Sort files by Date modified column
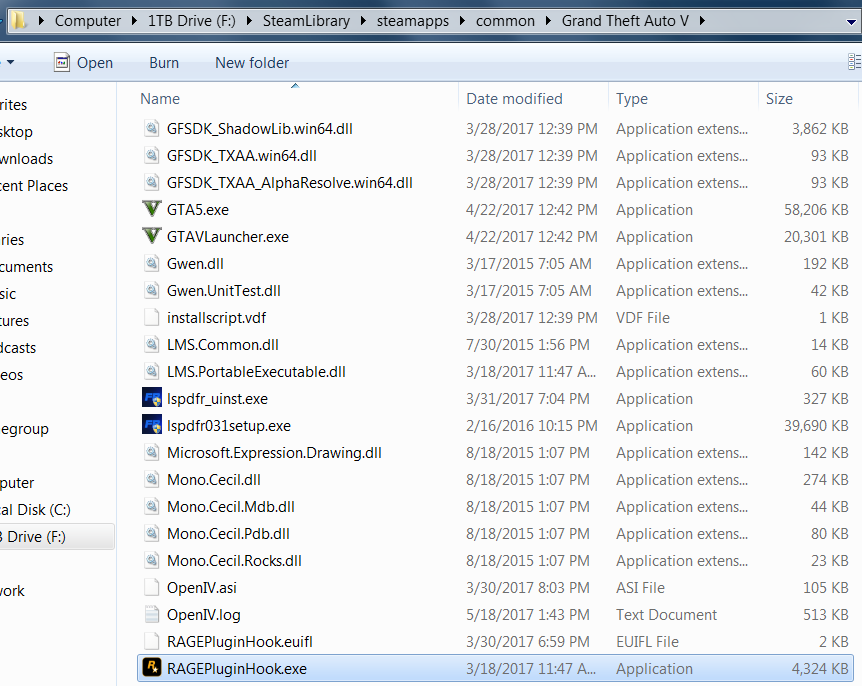The image size is (862, 686). pyautogui.click(x=514, y=99)
